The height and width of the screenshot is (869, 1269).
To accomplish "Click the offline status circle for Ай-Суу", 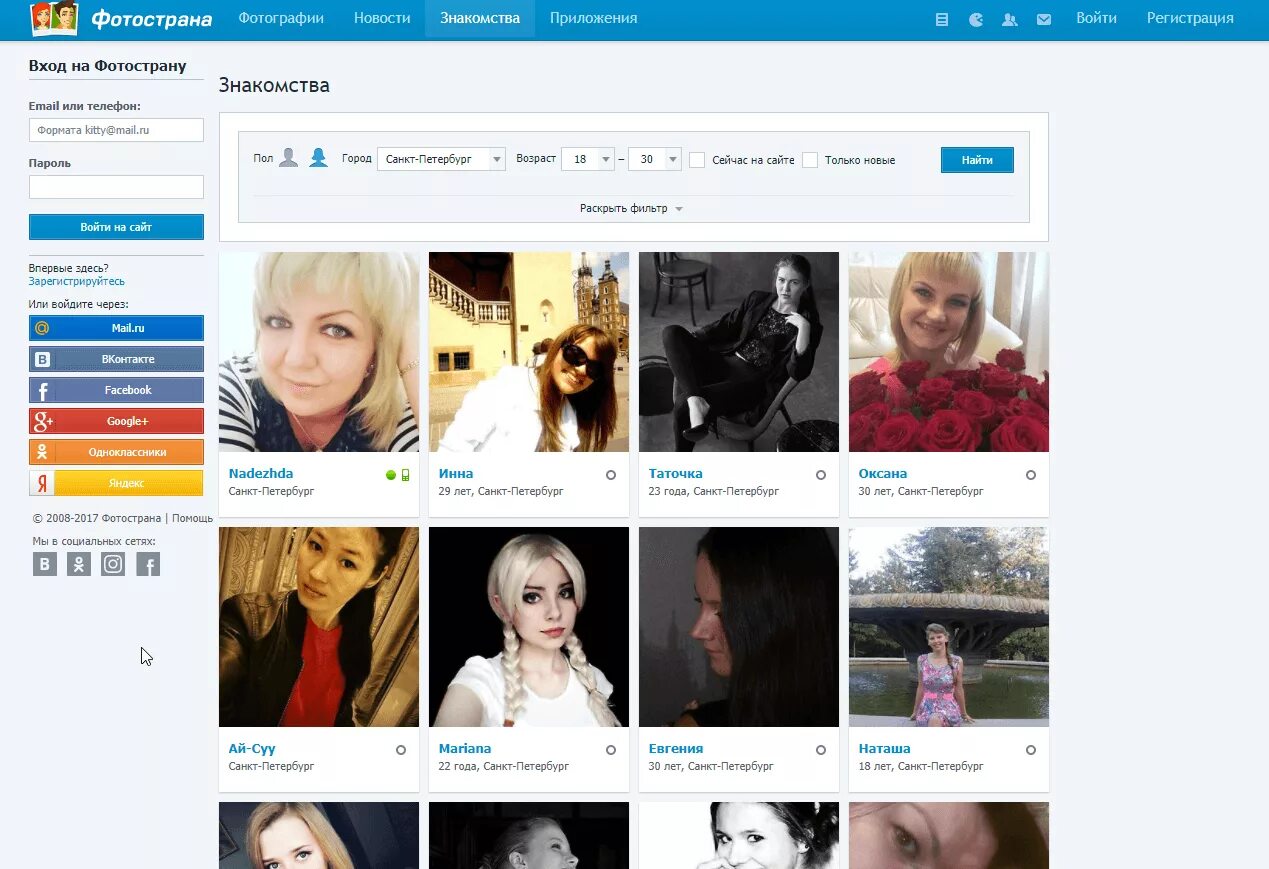I will 401,750.
